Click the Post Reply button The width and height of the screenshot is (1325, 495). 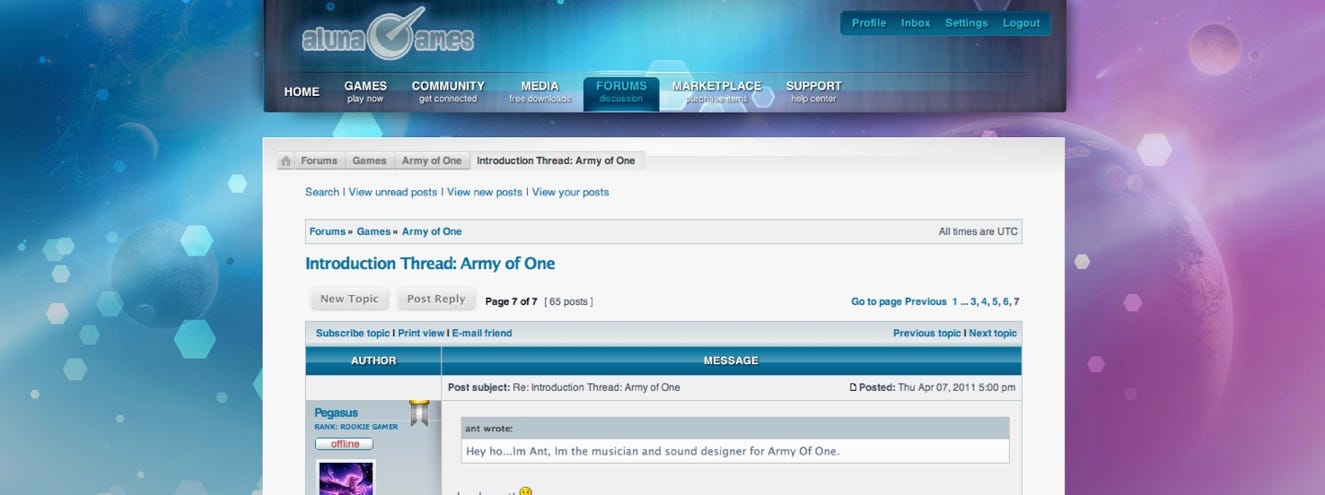point(436,299)
